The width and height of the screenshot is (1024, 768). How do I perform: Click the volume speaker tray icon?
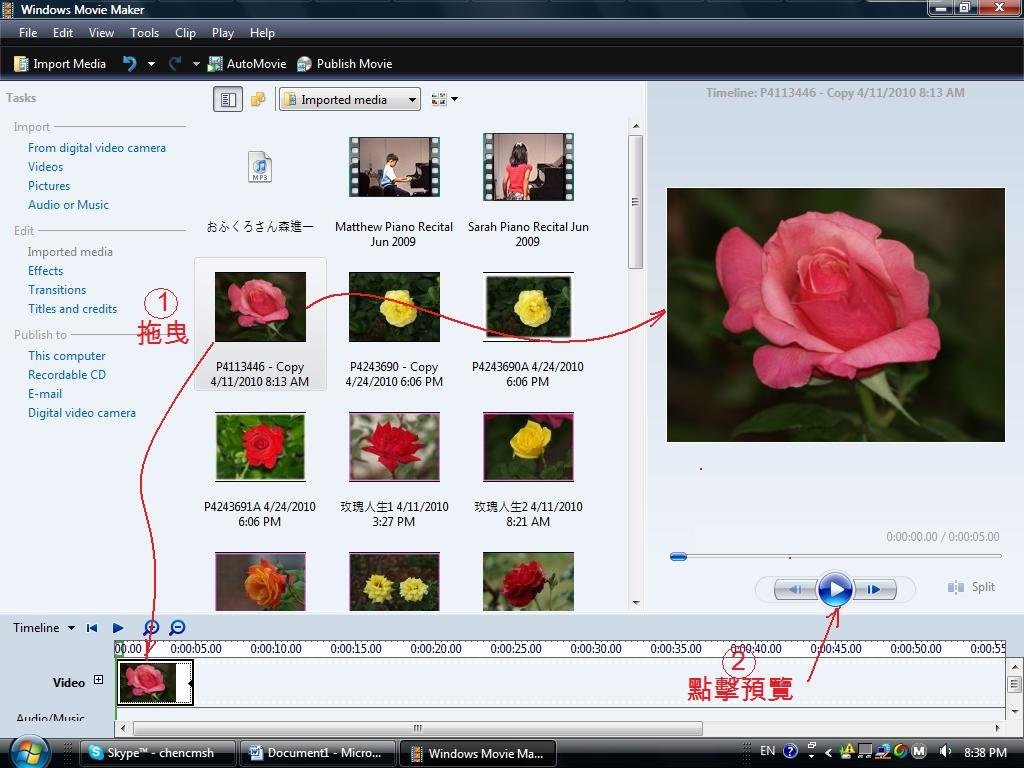tap(945, 752)
